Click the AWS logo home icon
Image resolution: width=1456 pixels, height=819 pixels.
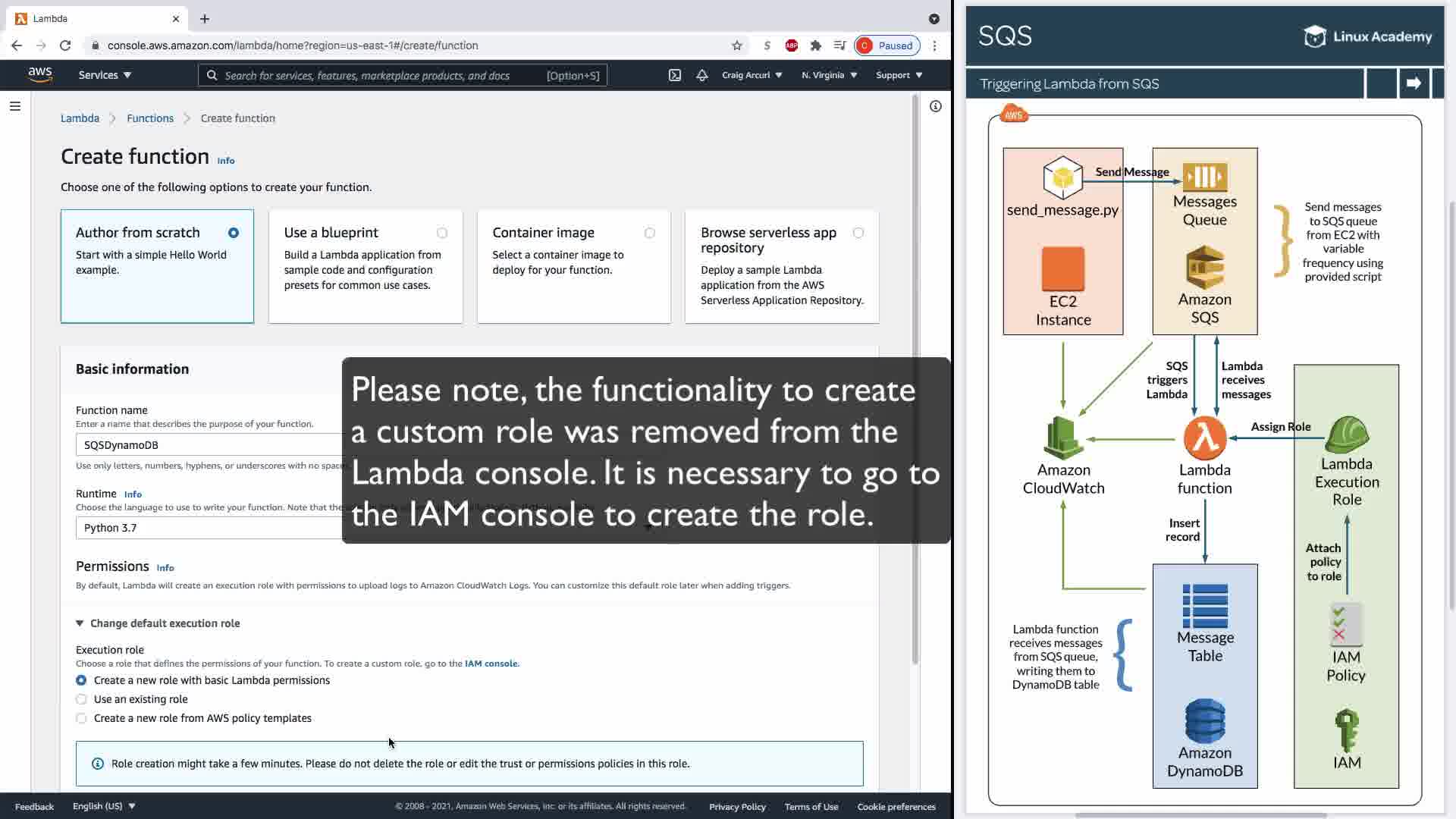tap(40, 74)
